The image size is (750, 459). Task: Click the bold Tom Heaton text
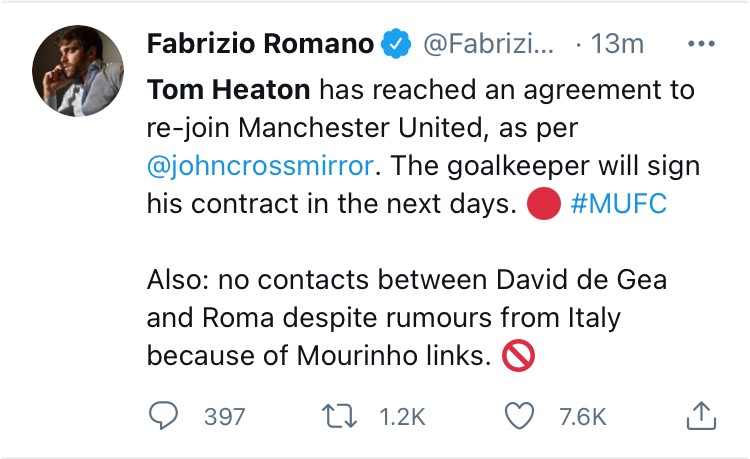(x=230, y=90)
